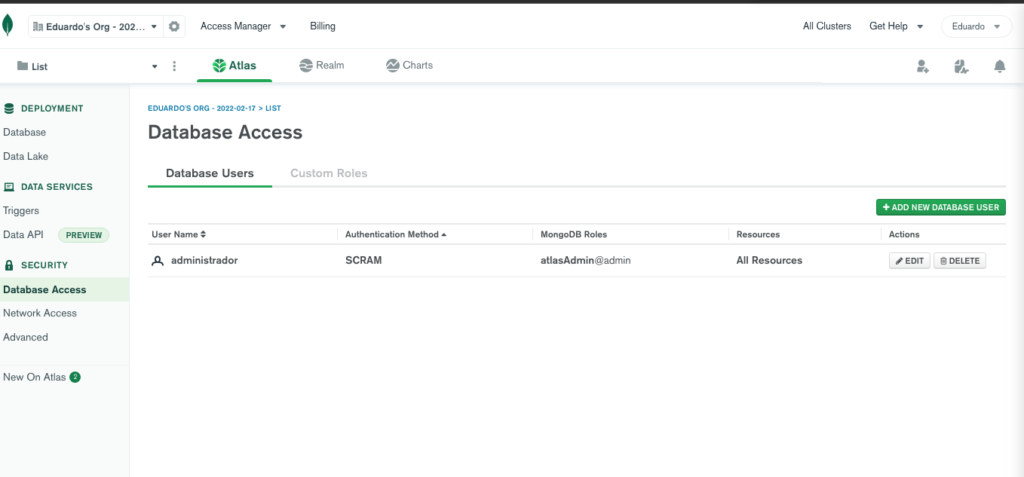Sort by Authentication Method column

396,234
